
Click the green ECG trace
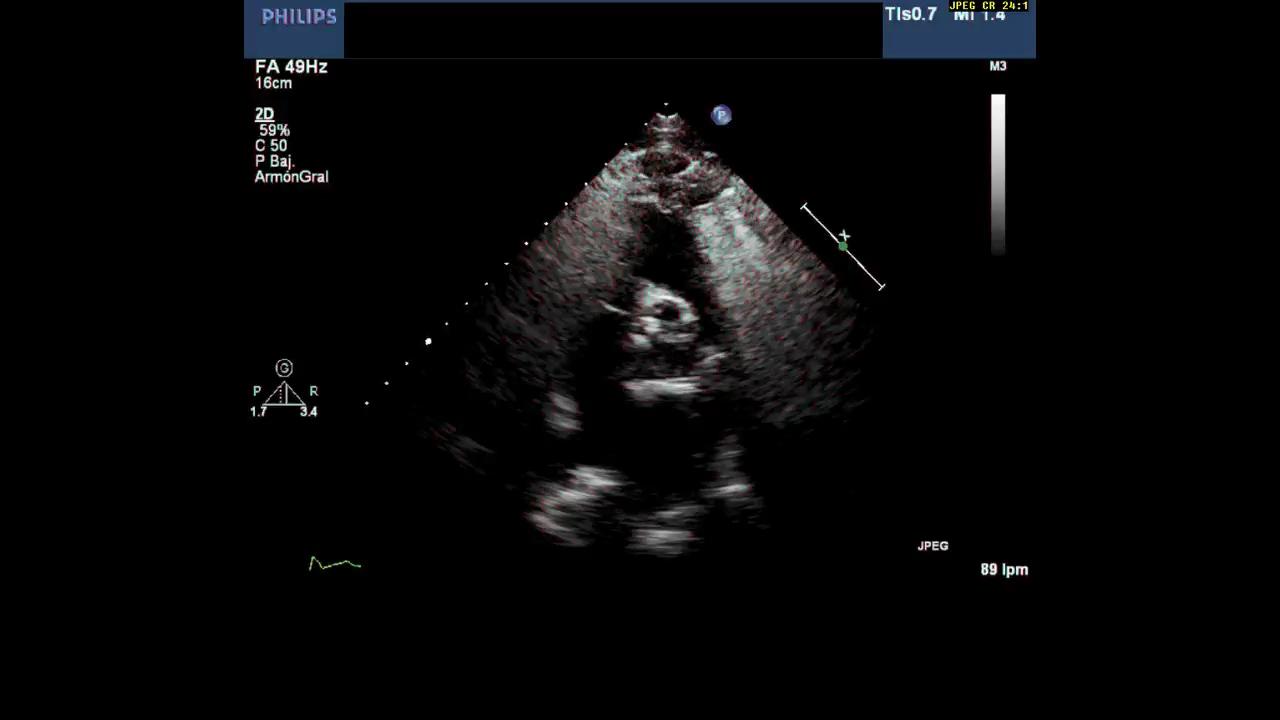334,564
